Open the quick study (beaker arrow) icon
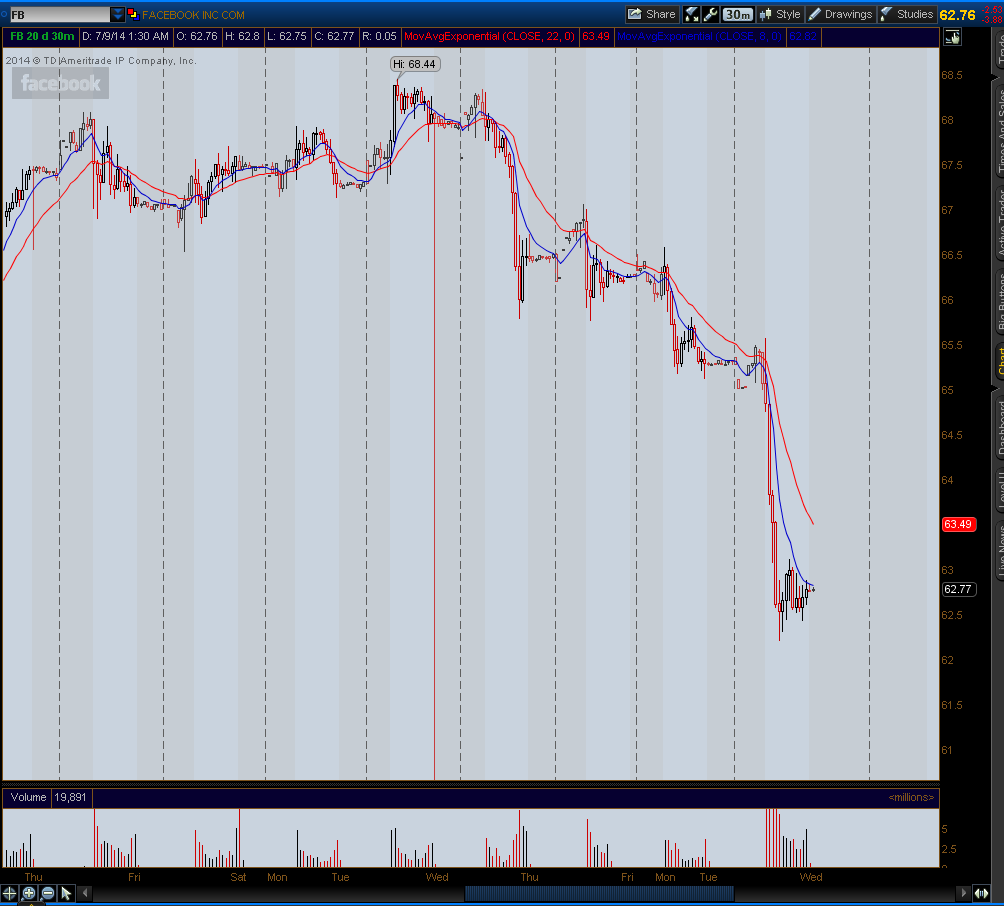This screenshot has height=906, width=1004. coord(692,14)
